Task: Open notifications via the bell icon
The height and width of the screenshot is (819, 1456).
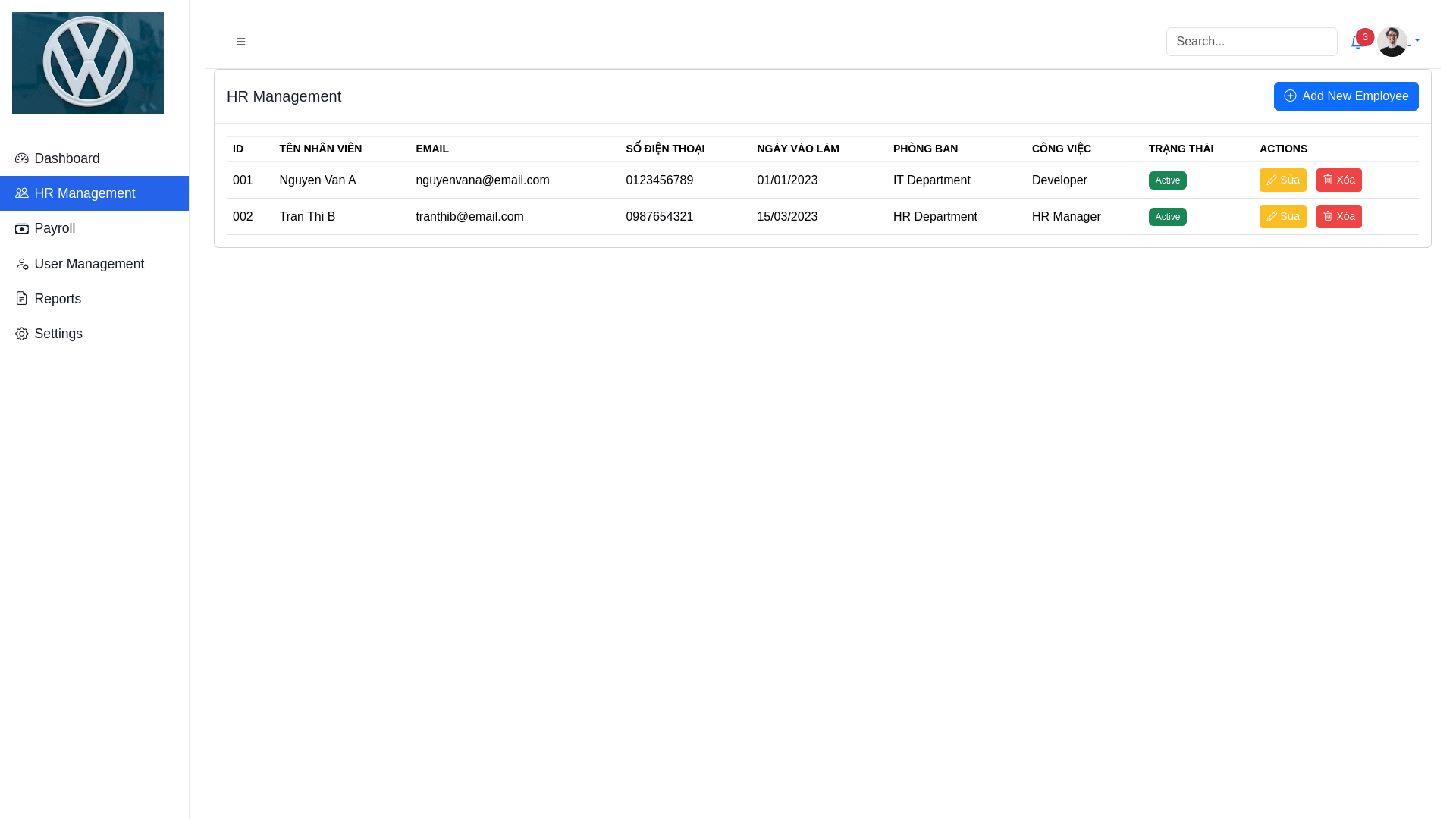Action: tap(1357, 43)
